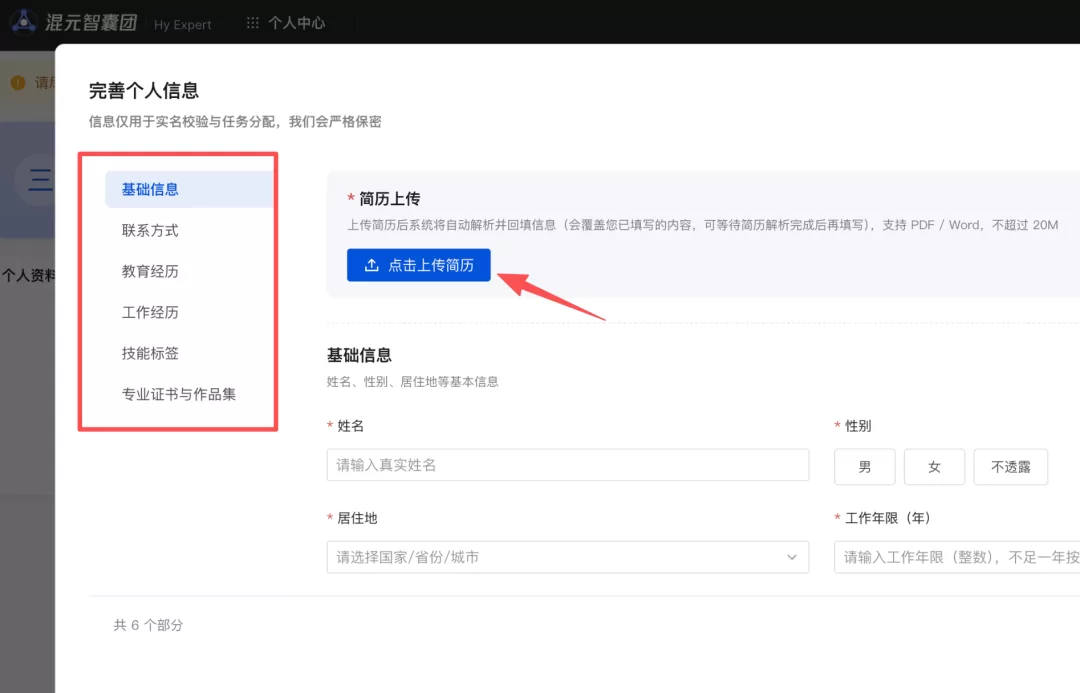The image size is (1080, 693).
Task: Click the 完善个人信息 dialog title
Action: point(144,90)
